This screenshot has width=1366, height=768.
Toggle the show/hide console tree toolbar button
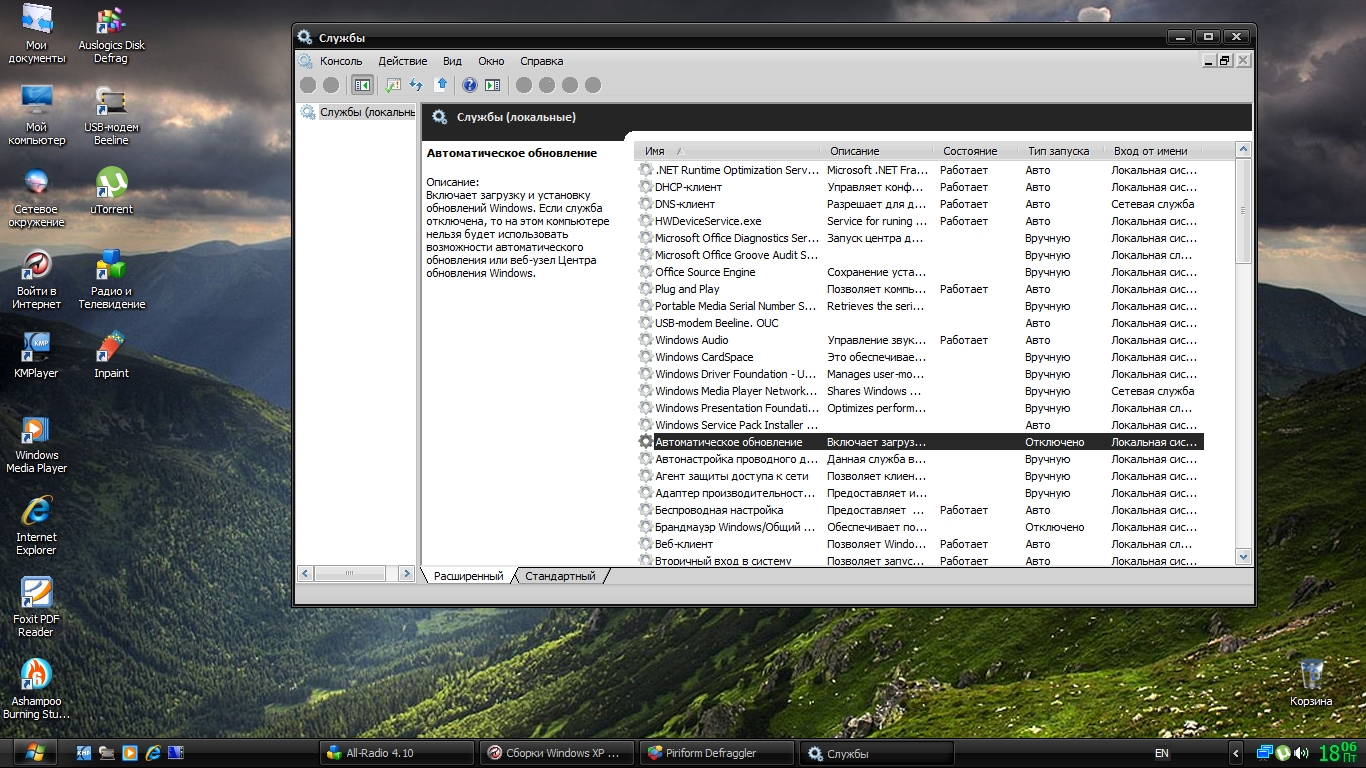pyautogui.click(x=362, y=85)
